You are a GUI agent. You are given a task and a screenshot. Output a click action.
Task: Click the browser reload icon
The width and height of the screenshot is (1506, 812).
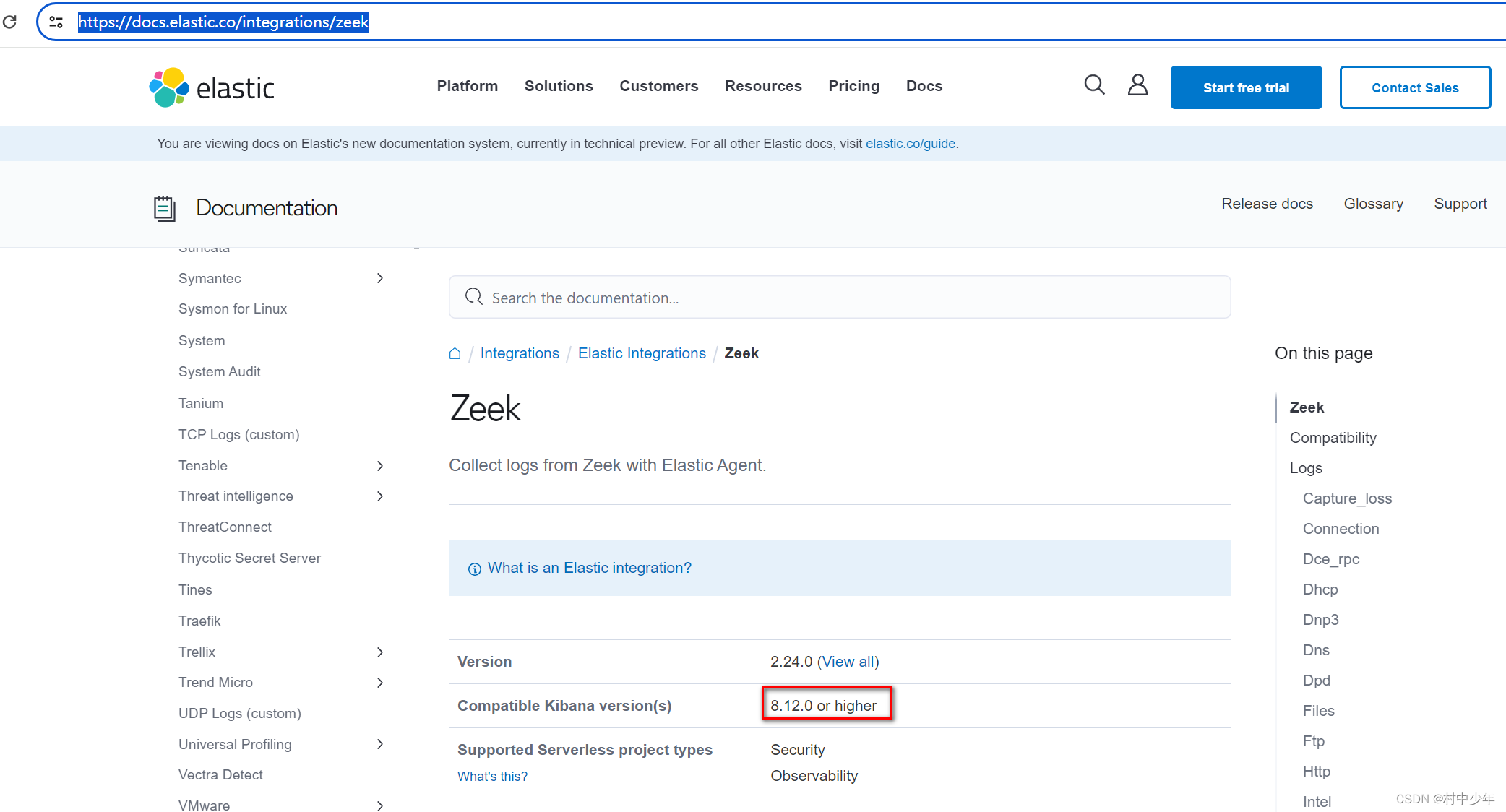[x=9, y=22]
